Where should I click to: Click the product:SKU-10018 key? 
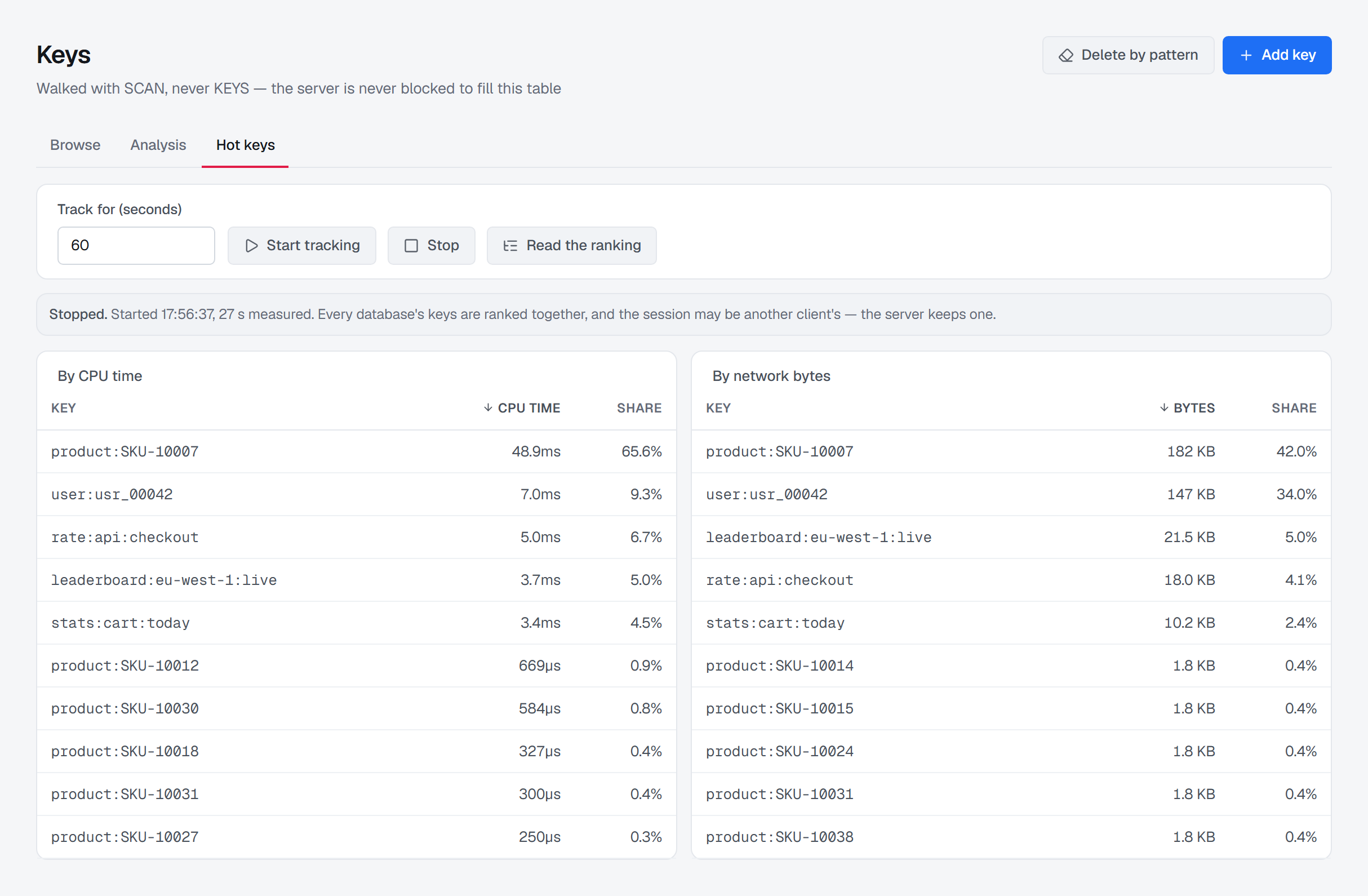125,751
